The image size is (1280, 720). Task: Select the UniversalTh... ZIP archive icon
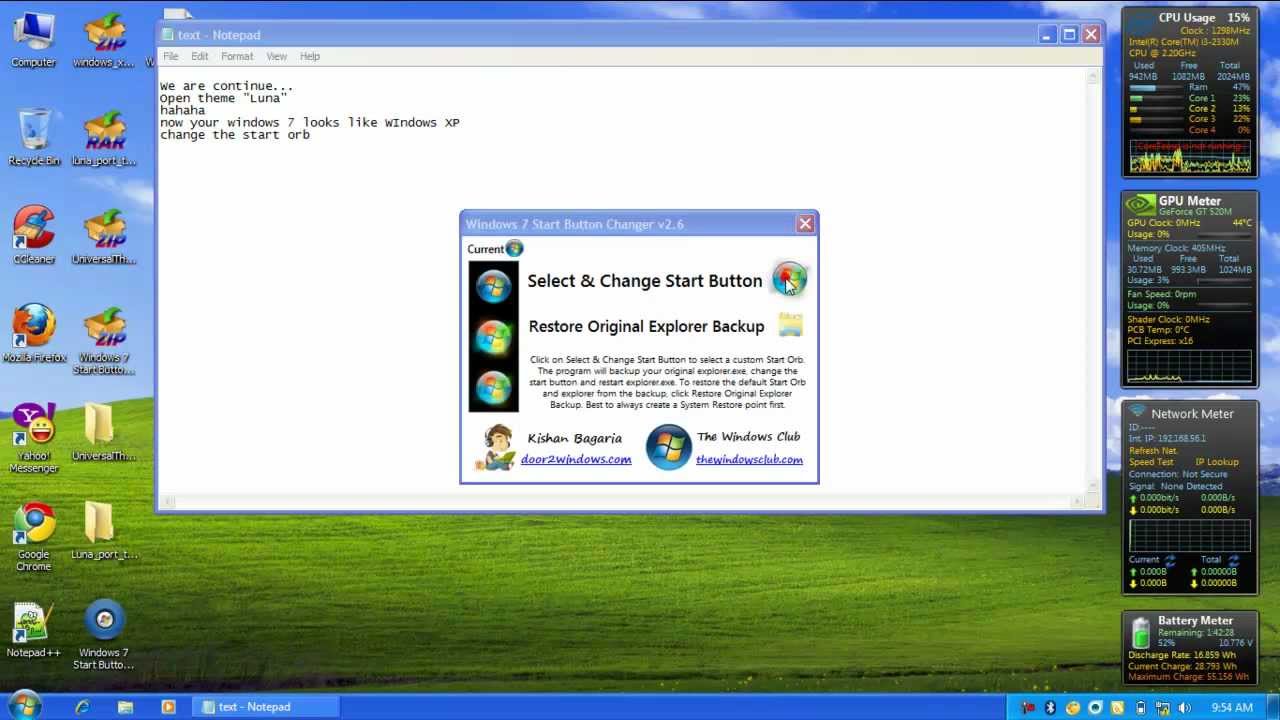(x=104, y=236)
